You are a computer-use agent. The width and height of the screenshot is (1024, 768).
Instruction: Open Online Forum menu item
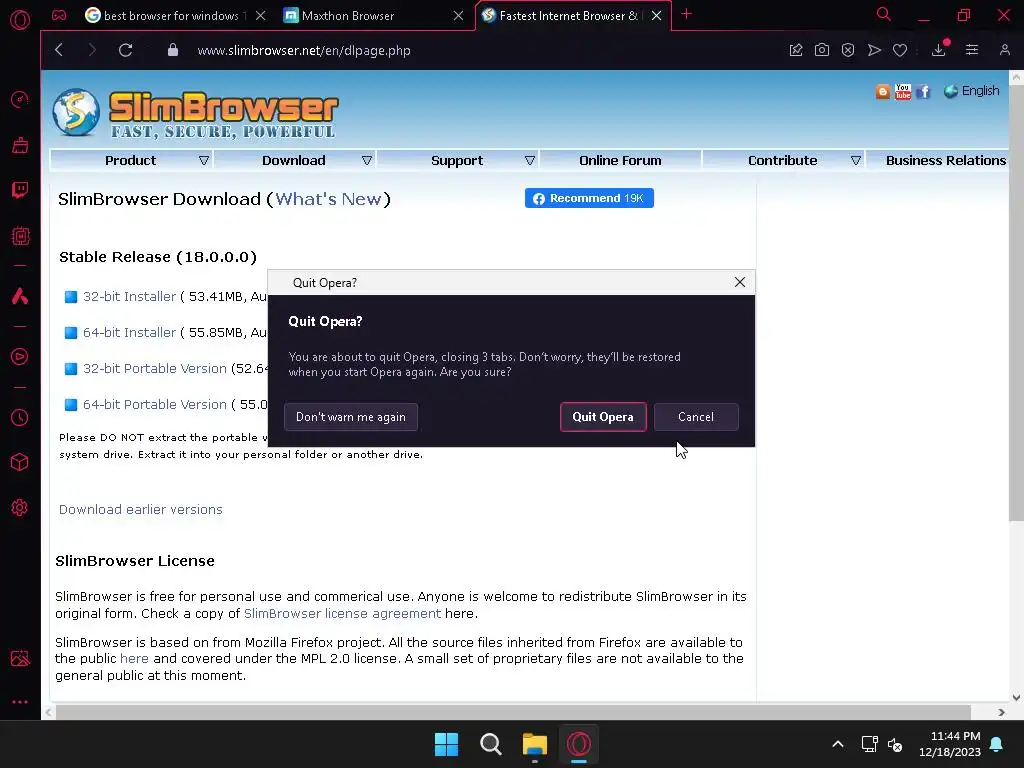[620, 161]
